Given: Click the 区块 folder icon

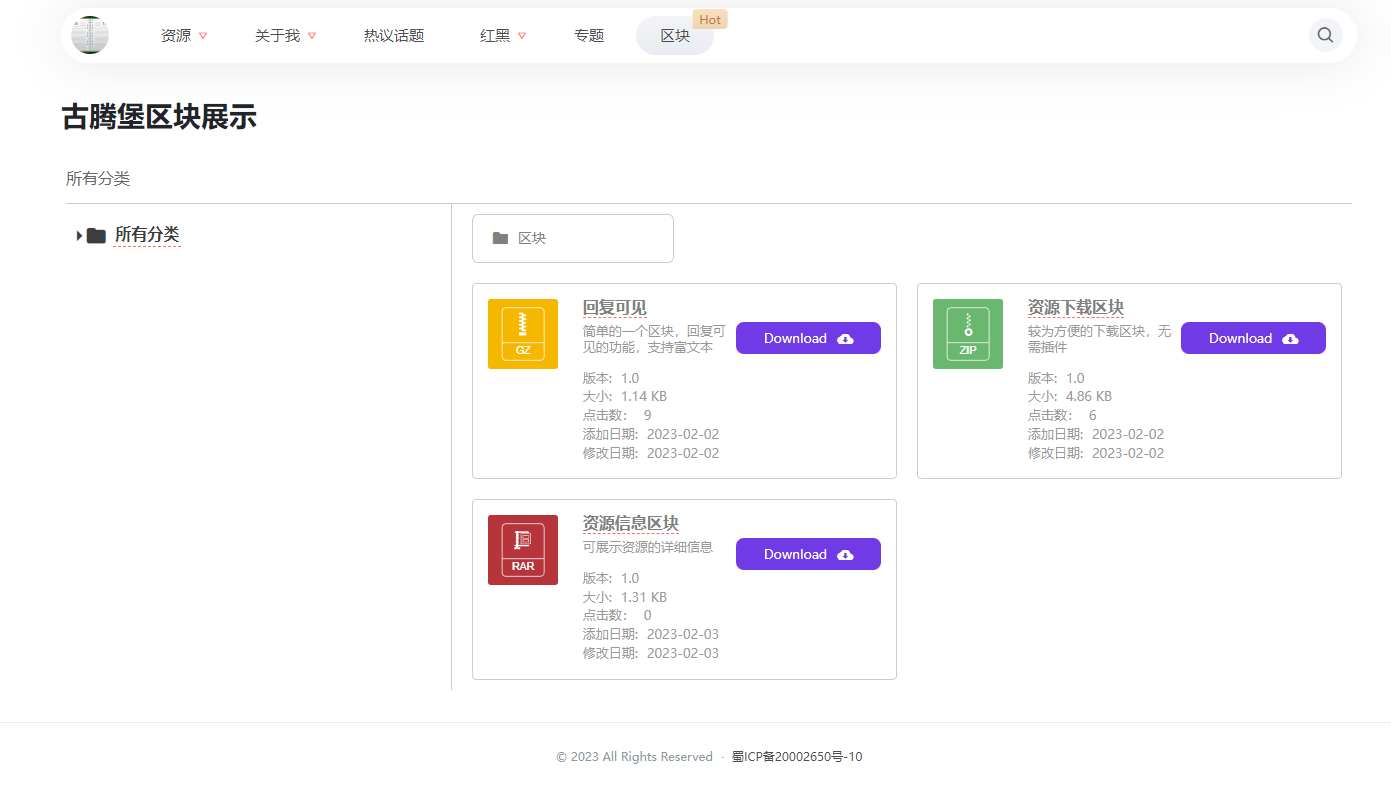Looking at the screenshot, I should (500, 238).
